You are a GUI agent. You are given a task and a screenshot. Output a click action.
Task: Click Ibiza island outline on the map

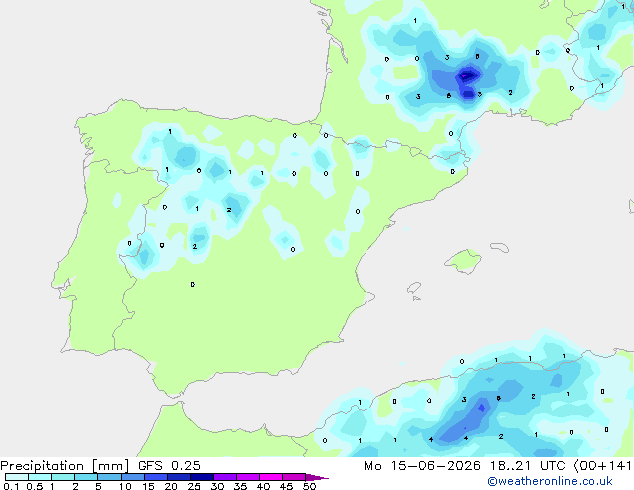tap(414, 288)
